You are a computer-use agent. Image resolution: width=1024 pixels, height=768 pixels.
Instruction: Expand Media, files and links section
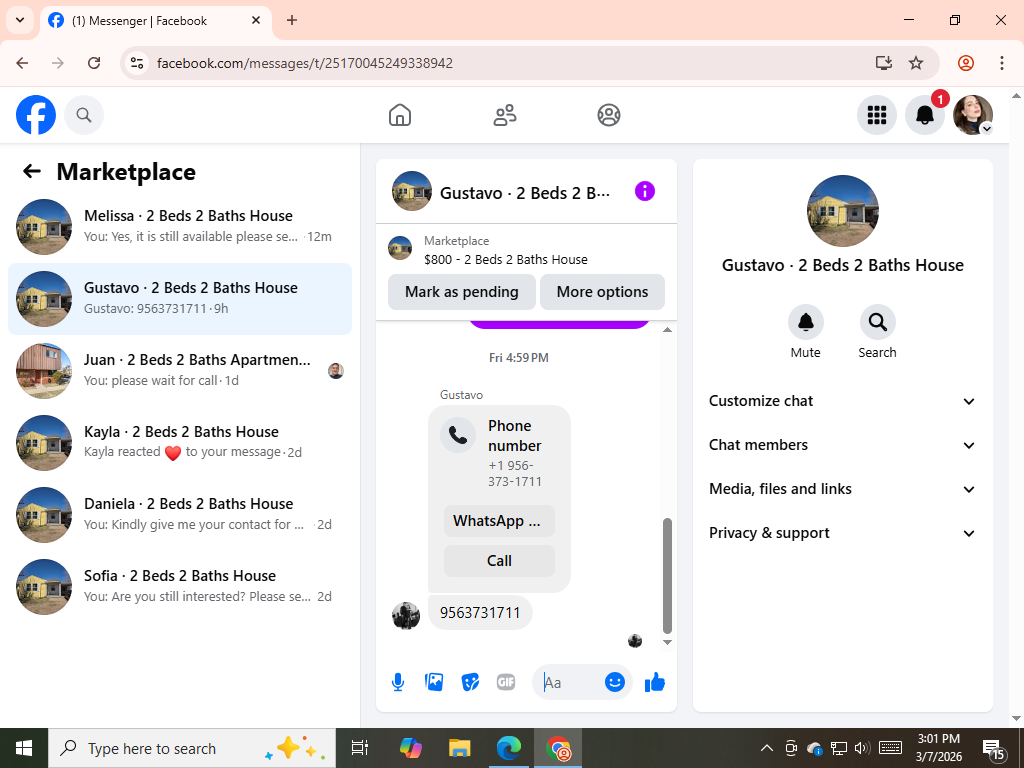(x=842, y=489)
